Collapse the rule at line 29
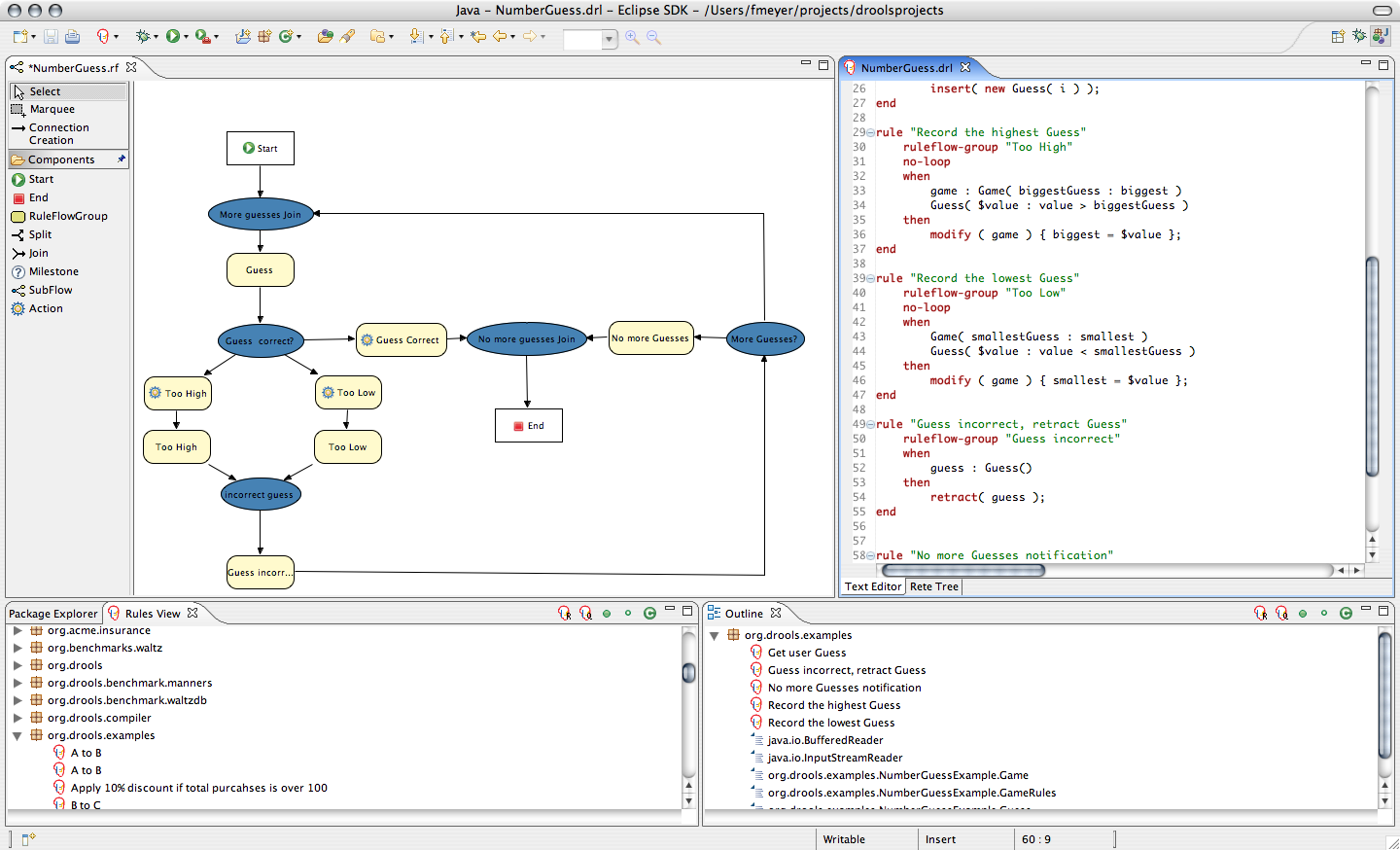Image resolution: width=1400 pixels, height=850 pixels. click(870, 132)
